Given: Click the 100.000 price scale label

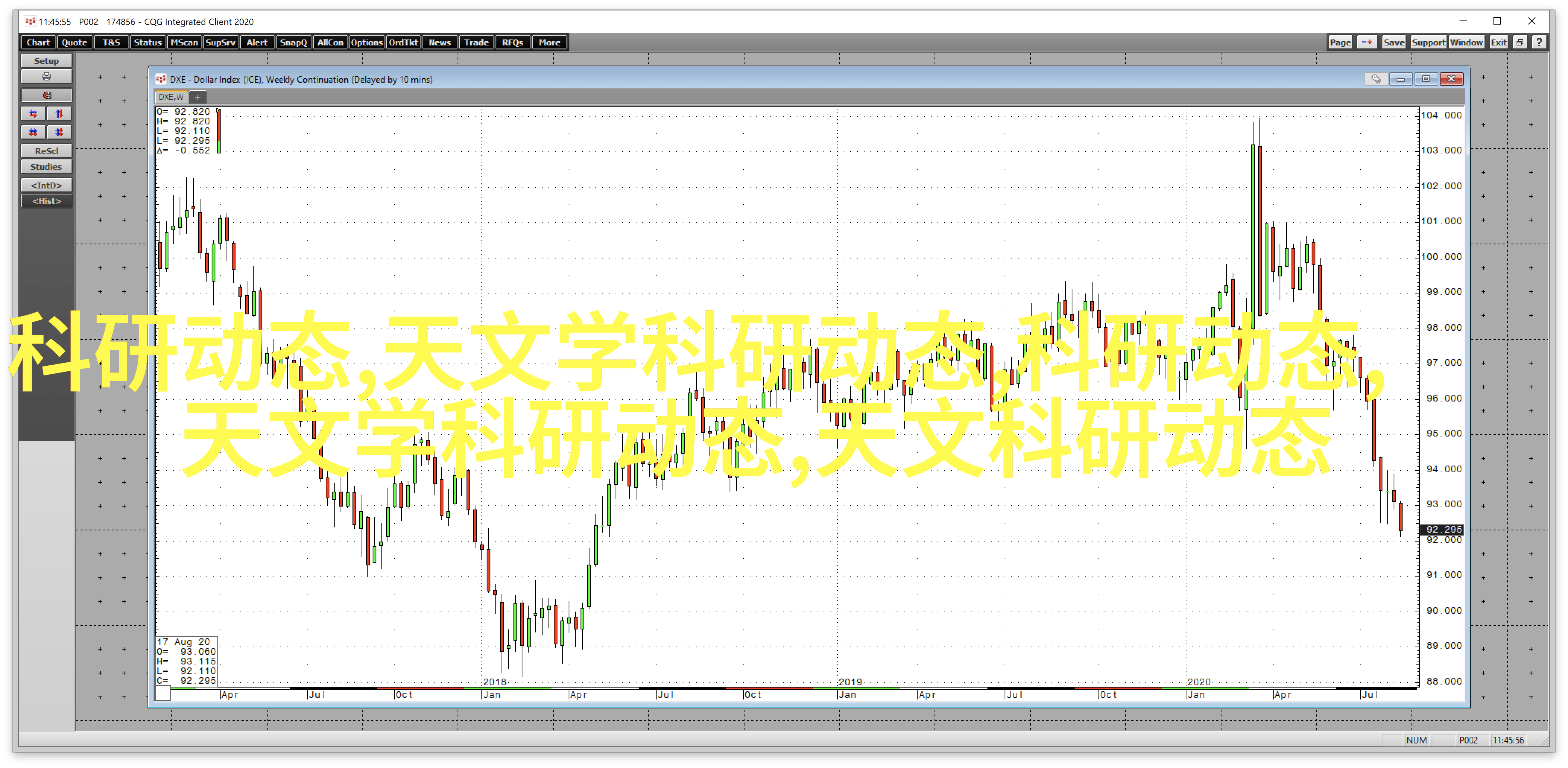Looking at the screenshot, I should (1441, 257).
